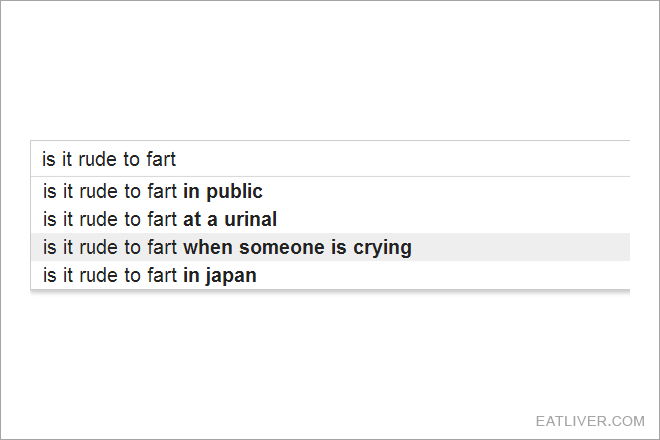Click the bold word 'someone' in suggestions
The height and width of the screenshot is (440, 660).
click(x=282, y=248)
